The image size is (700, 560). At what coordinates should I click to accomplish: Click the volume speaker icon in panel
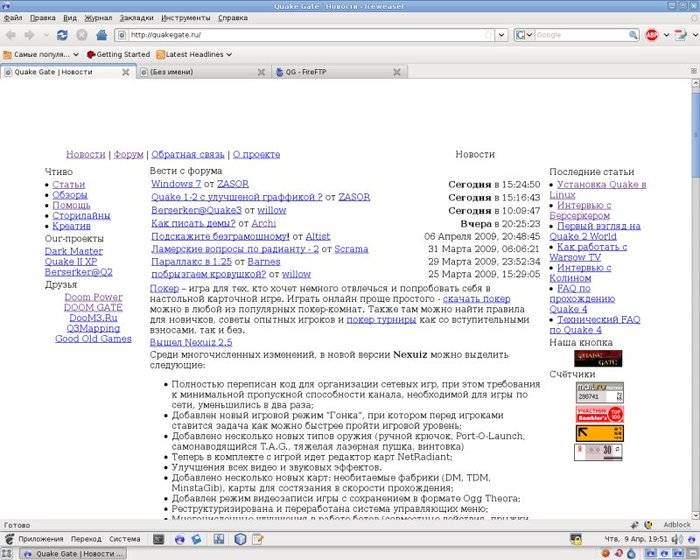(678, 539)
